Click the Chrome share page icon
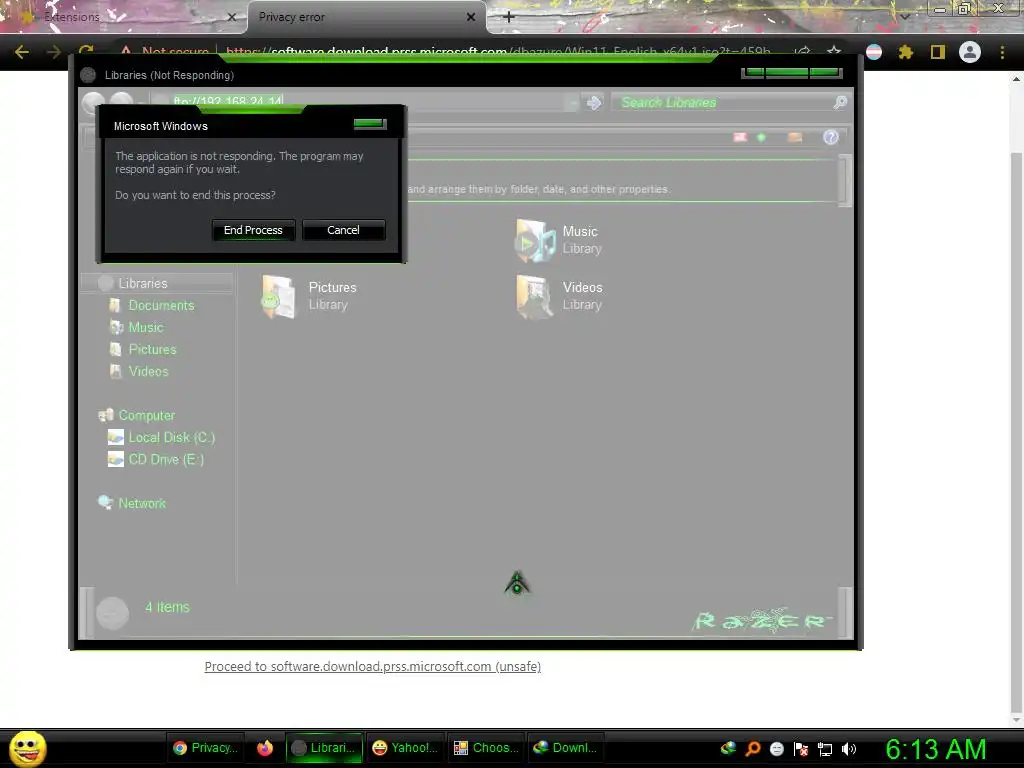1024x768 pixels. coord(803,52)
